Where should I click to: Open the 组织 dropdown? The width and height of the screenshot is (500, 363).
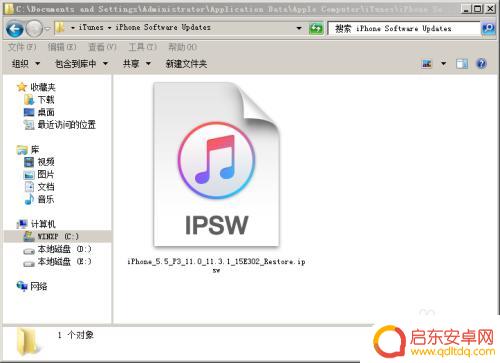[26, 64]
